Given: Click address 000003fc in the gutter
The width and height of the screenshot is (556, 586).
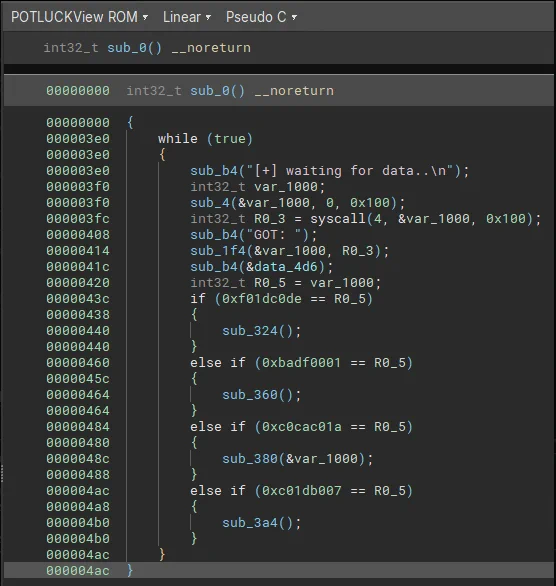Looking at the screenshot, I should (x=78, y=219).
